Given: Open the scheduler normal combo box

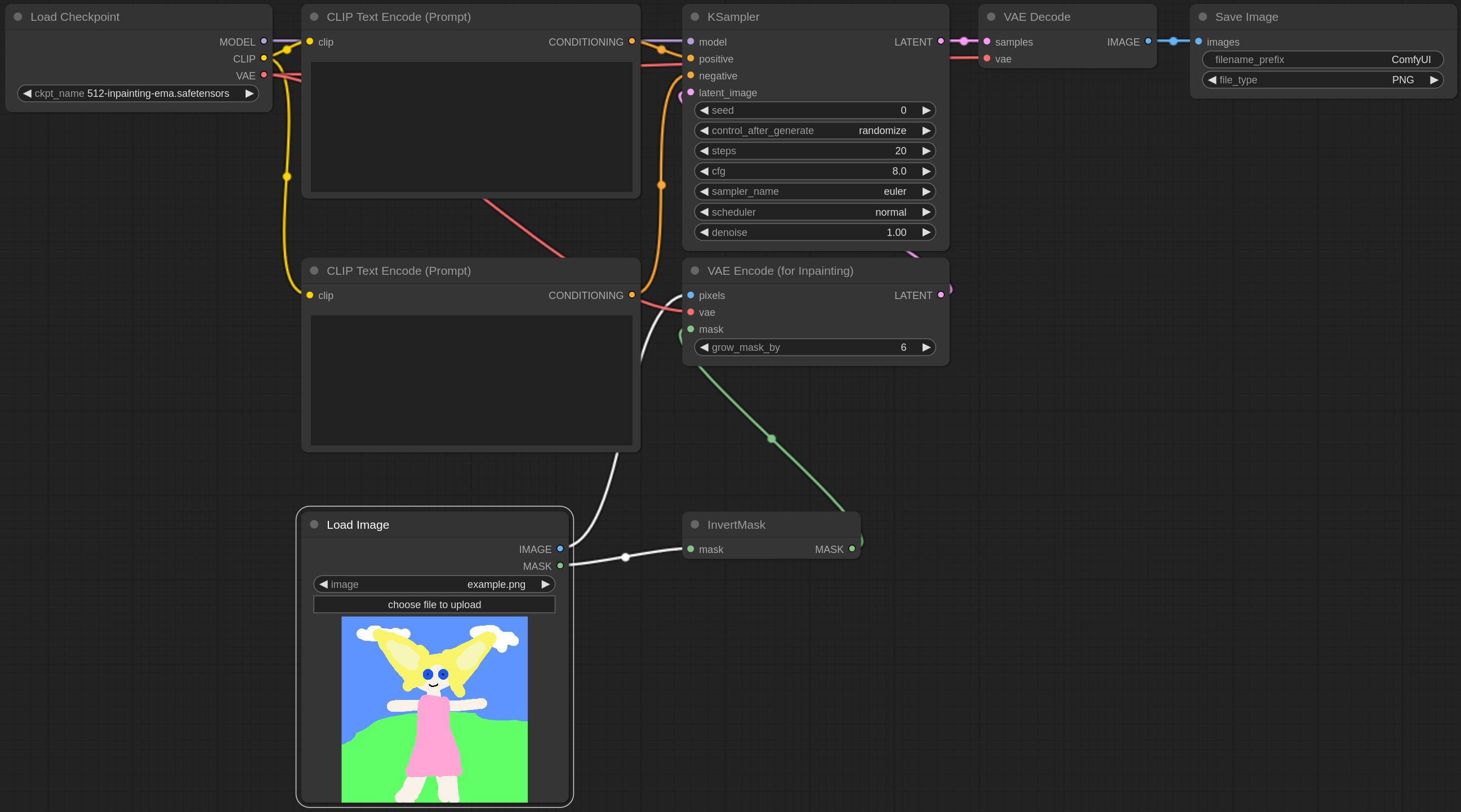Looking at the screenshot, I should [814, 212].
